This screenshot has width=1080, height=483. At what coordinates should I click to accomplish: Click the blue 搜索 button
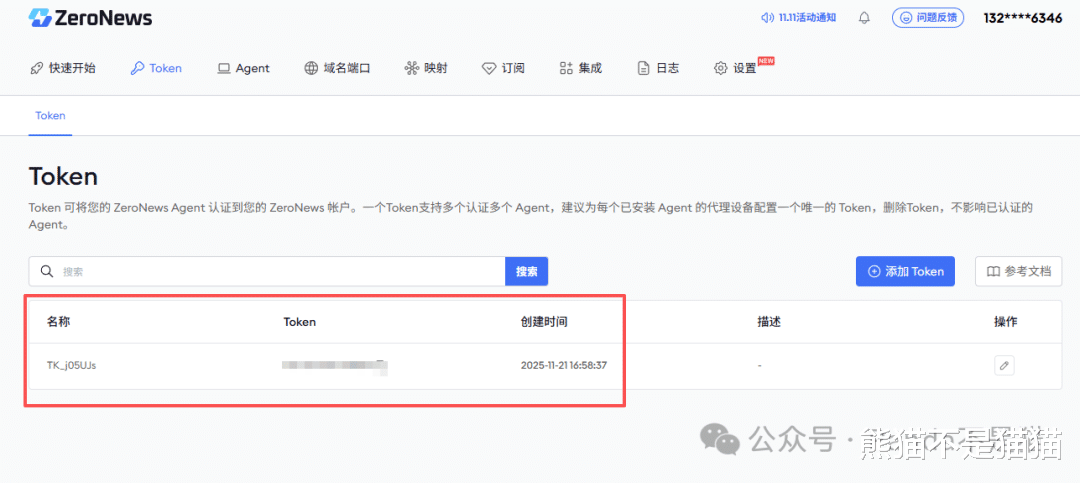[526, 271]
